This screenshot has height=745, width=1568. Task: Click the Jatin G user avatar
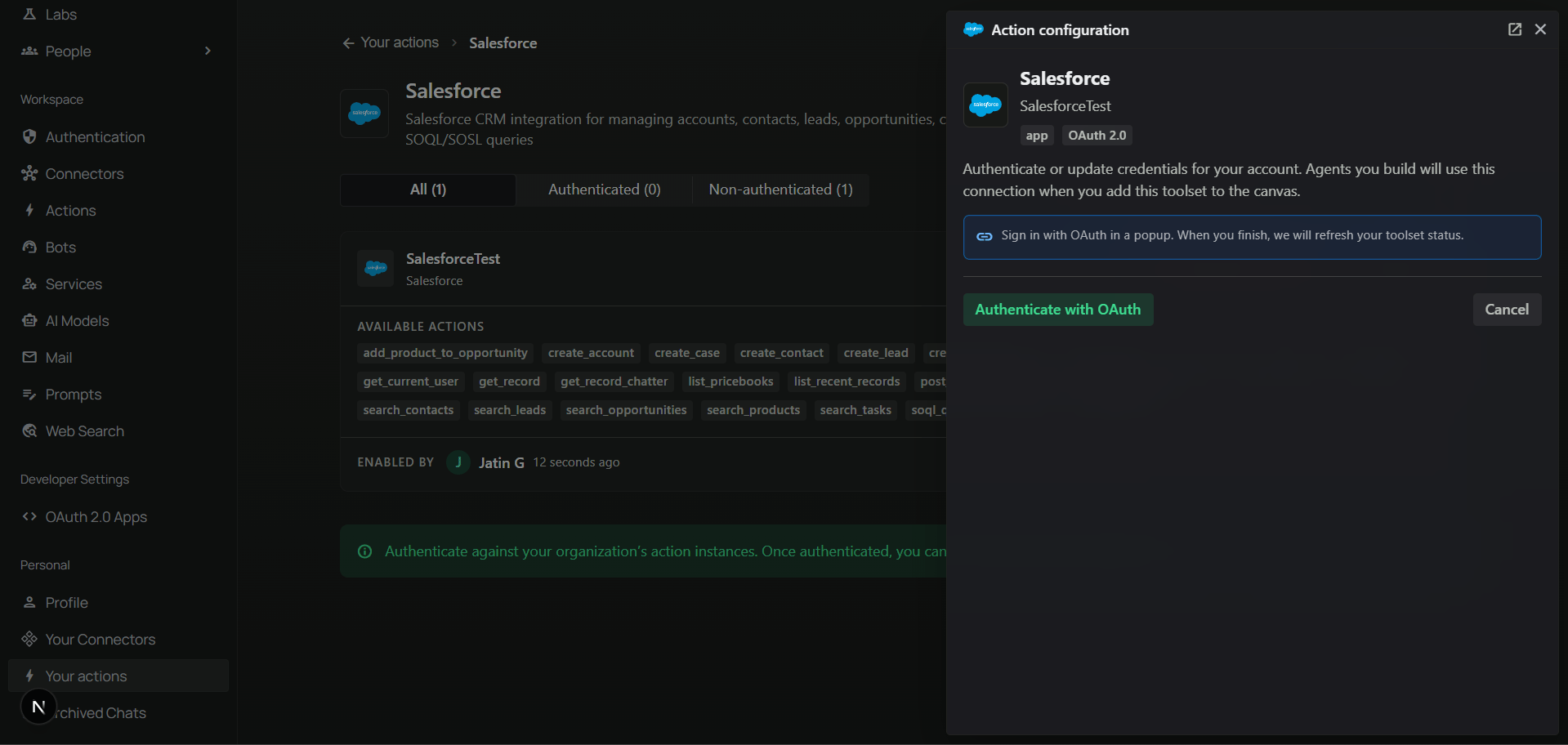[458, 462]
